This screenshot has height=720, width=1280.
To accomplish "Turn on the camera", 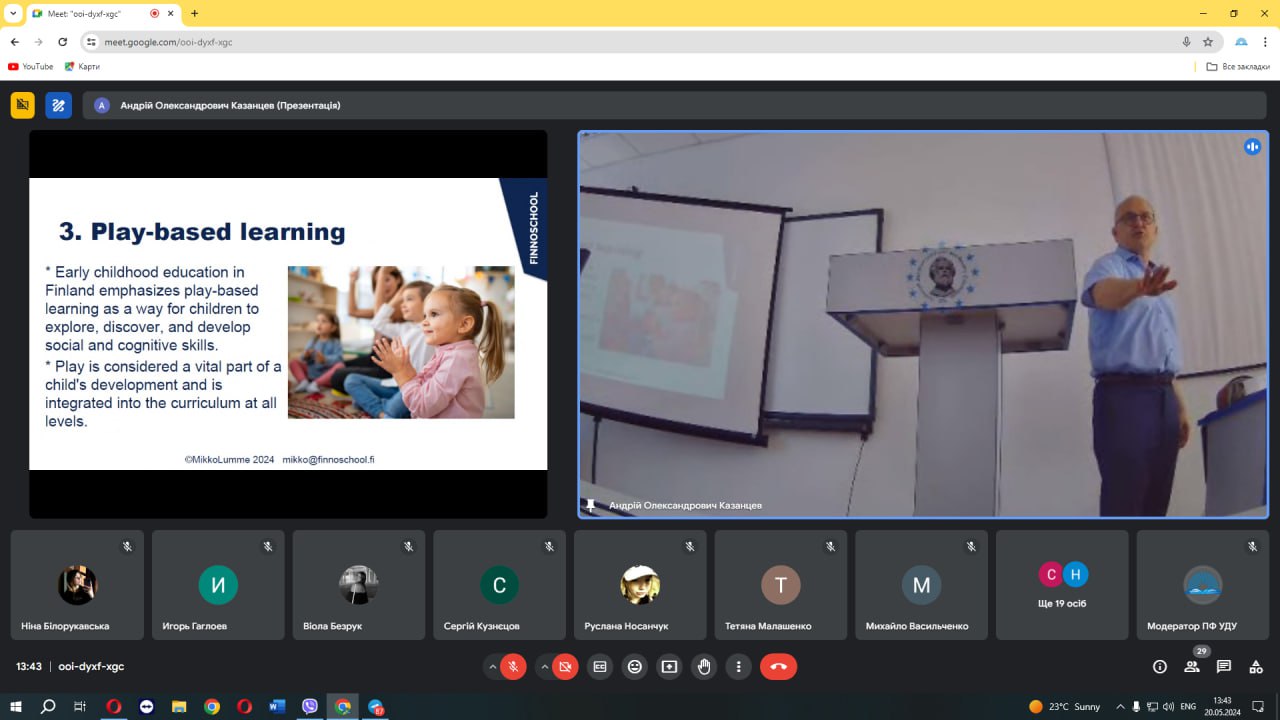I will 566,667.
